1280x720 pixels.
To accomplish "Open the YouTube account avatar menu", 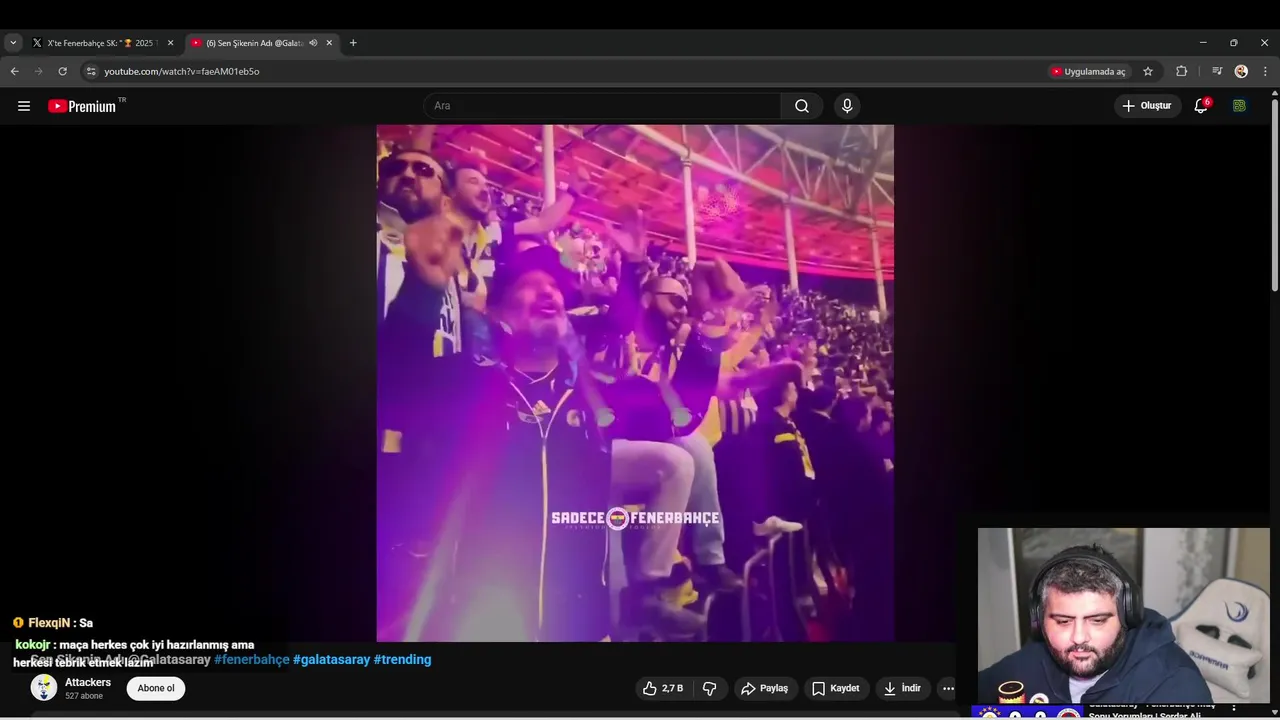I will coord(1239,106).
